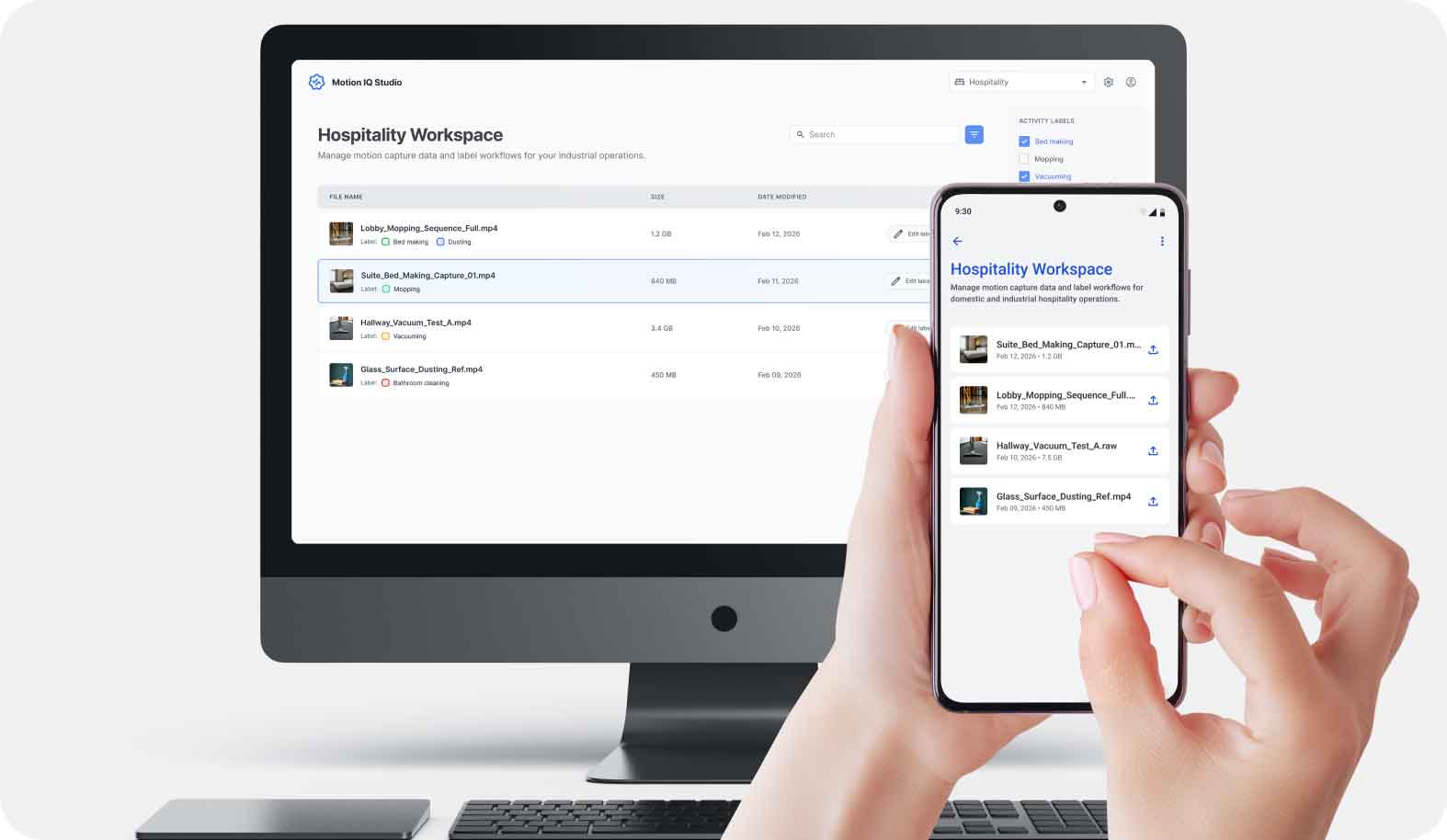
Task: Tap Glass_Surface_Dusting_Ref.mp4 file name on phone
Action: pyautogui.click(x=1064, y=496)
